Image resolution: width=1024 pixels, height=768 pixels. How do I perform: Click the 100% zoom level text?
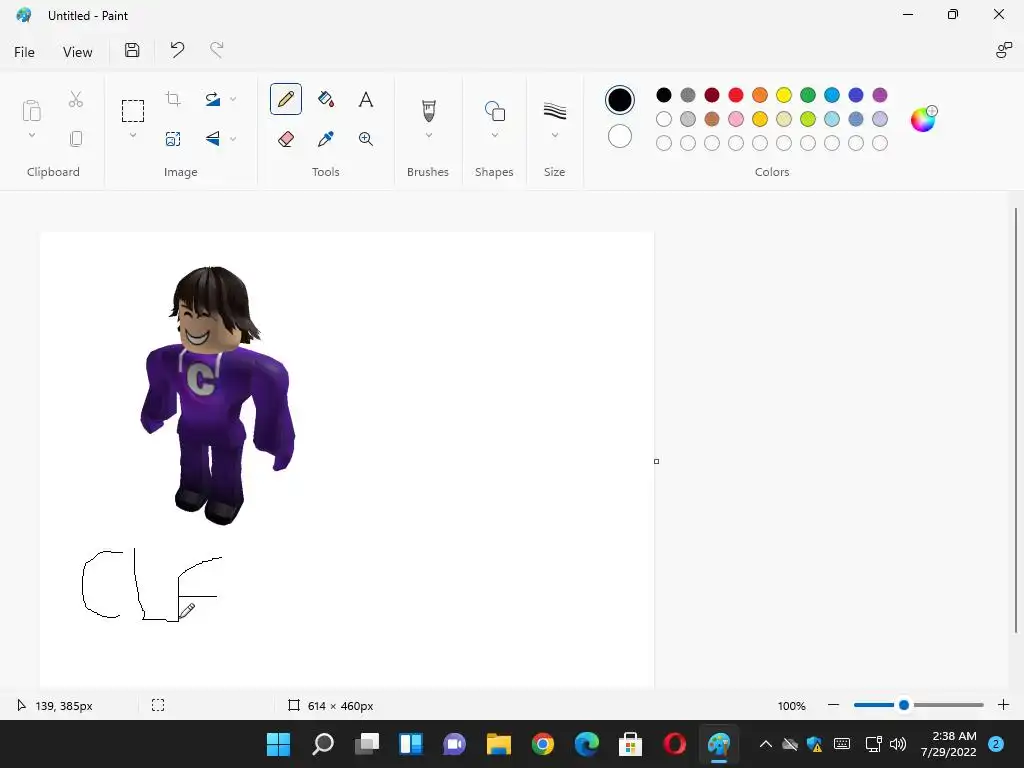click(792, 706)
